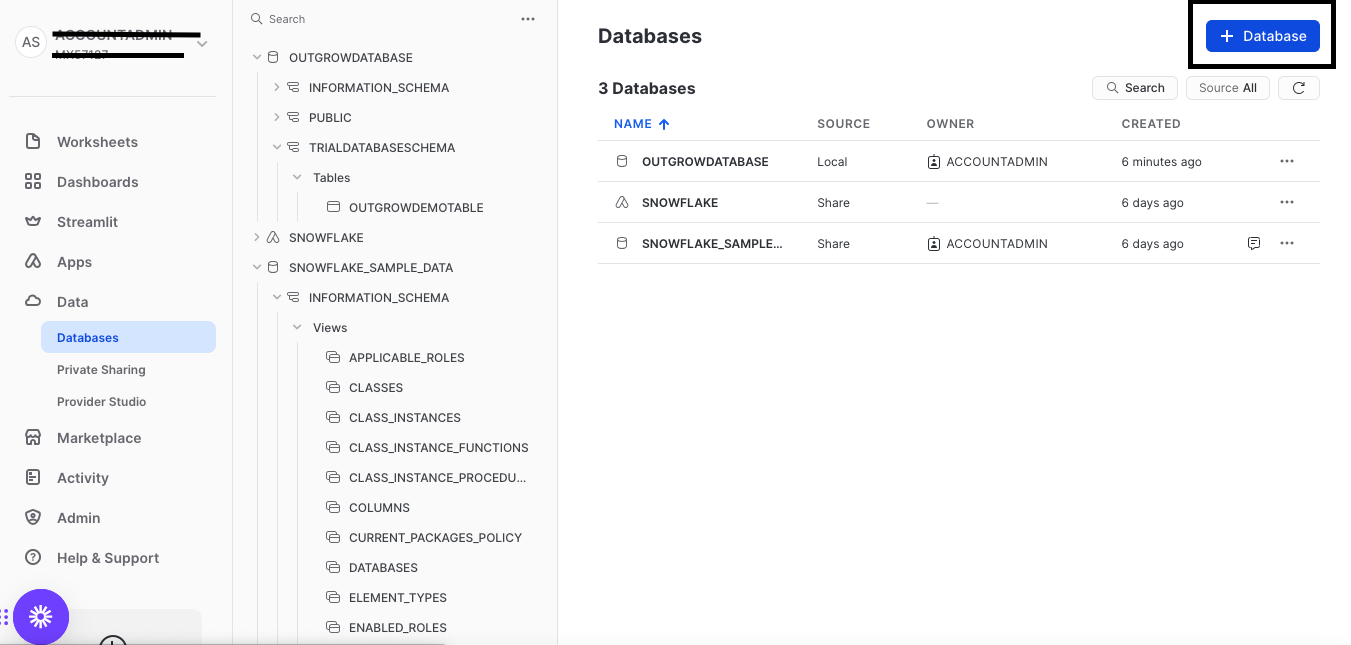Open Provider Studio section
Viewport: 1351px width, 645px height.
(x=101, y=402)
